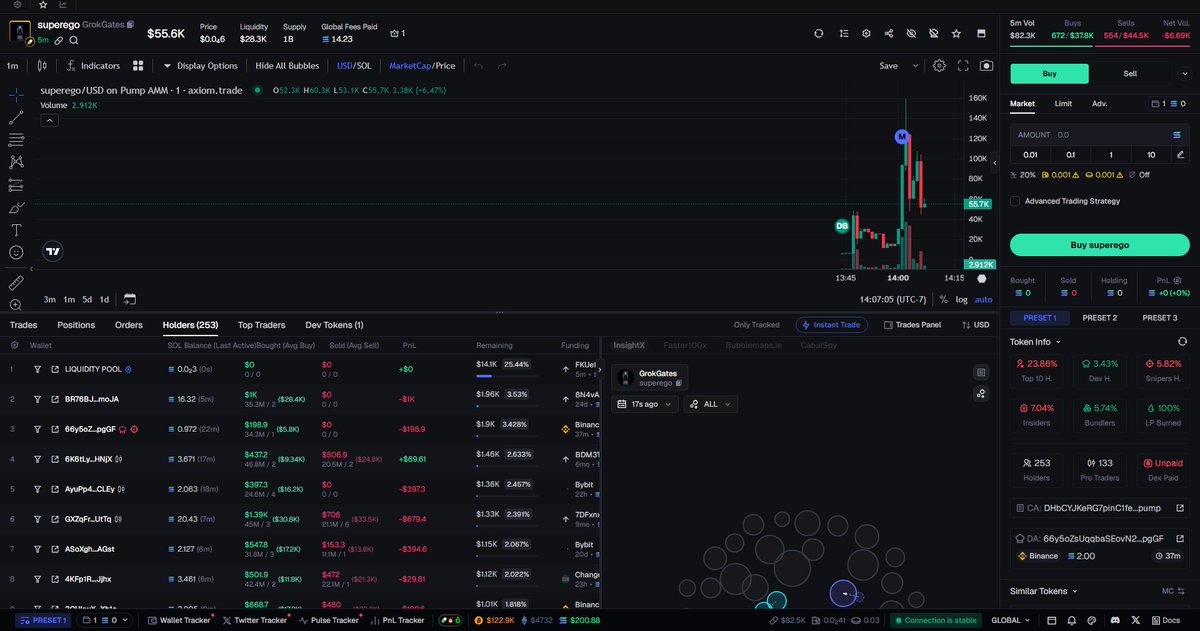
Task: Select the zoom in tool
Action: click(x=16, y=305)
